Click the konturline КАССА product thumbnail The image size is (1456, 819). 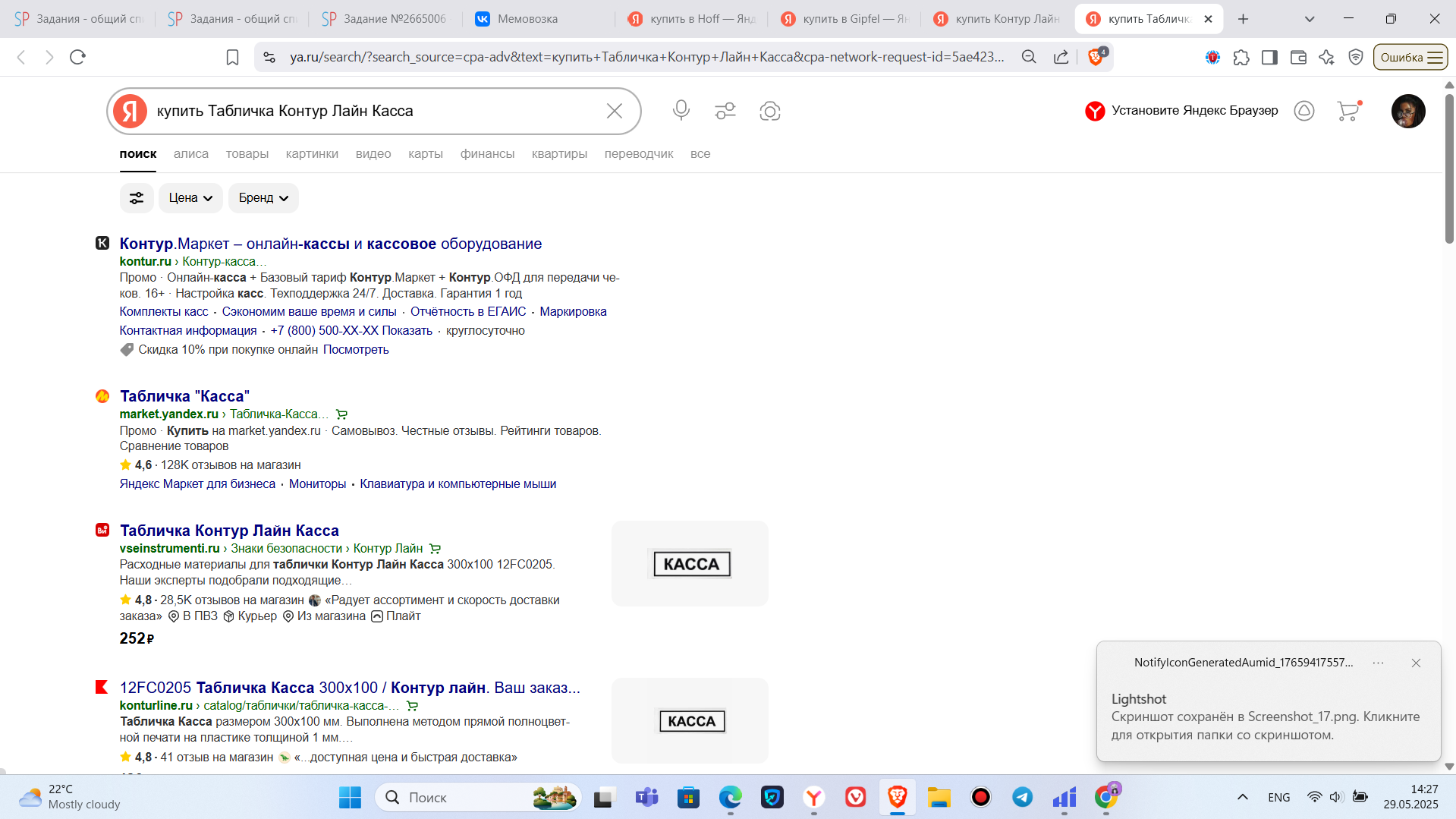[x=690, y=721]
